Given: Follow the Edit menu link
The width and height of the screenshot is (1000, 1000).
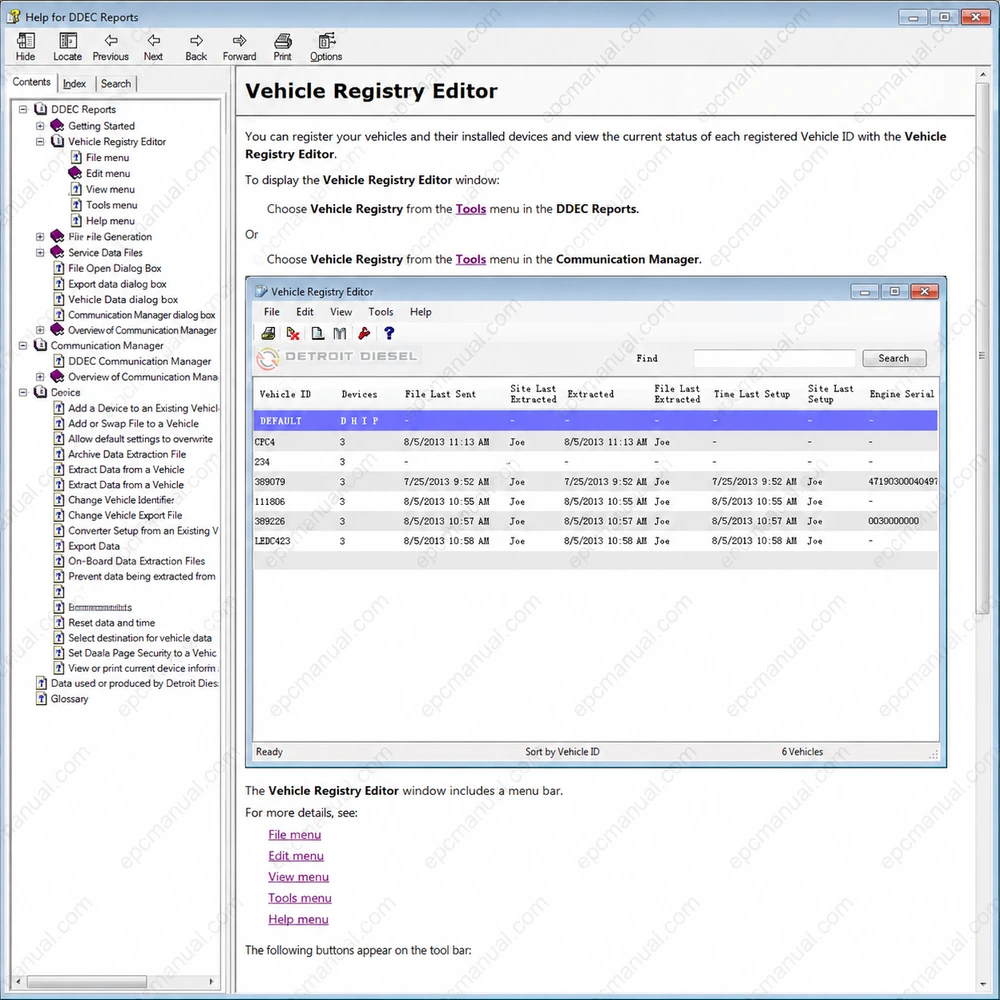Looking at the screenshot, I should 296,855.
